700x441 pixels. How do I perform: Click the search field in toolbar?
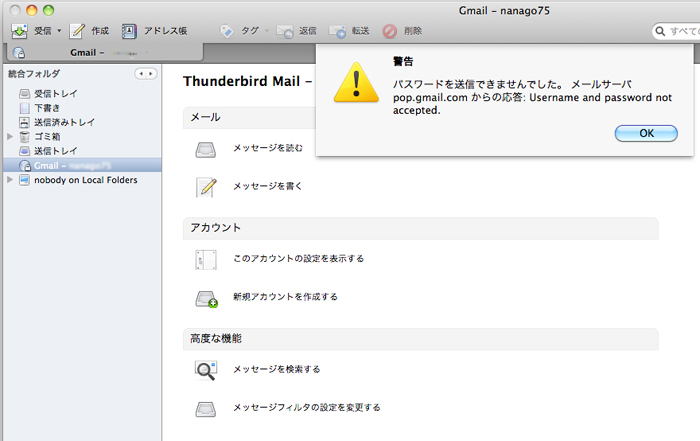(x=676, y=31)
